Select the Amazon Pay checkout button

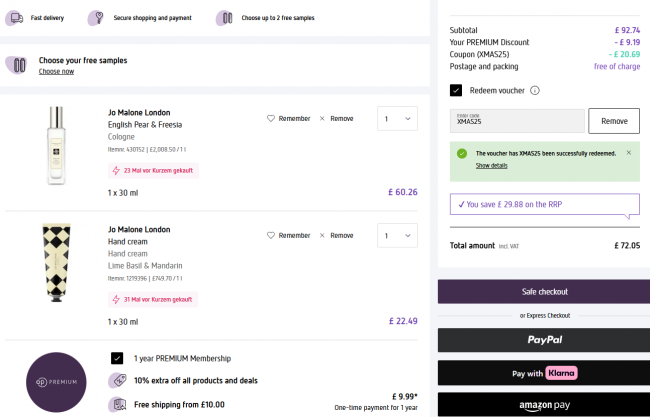[543, 405]
